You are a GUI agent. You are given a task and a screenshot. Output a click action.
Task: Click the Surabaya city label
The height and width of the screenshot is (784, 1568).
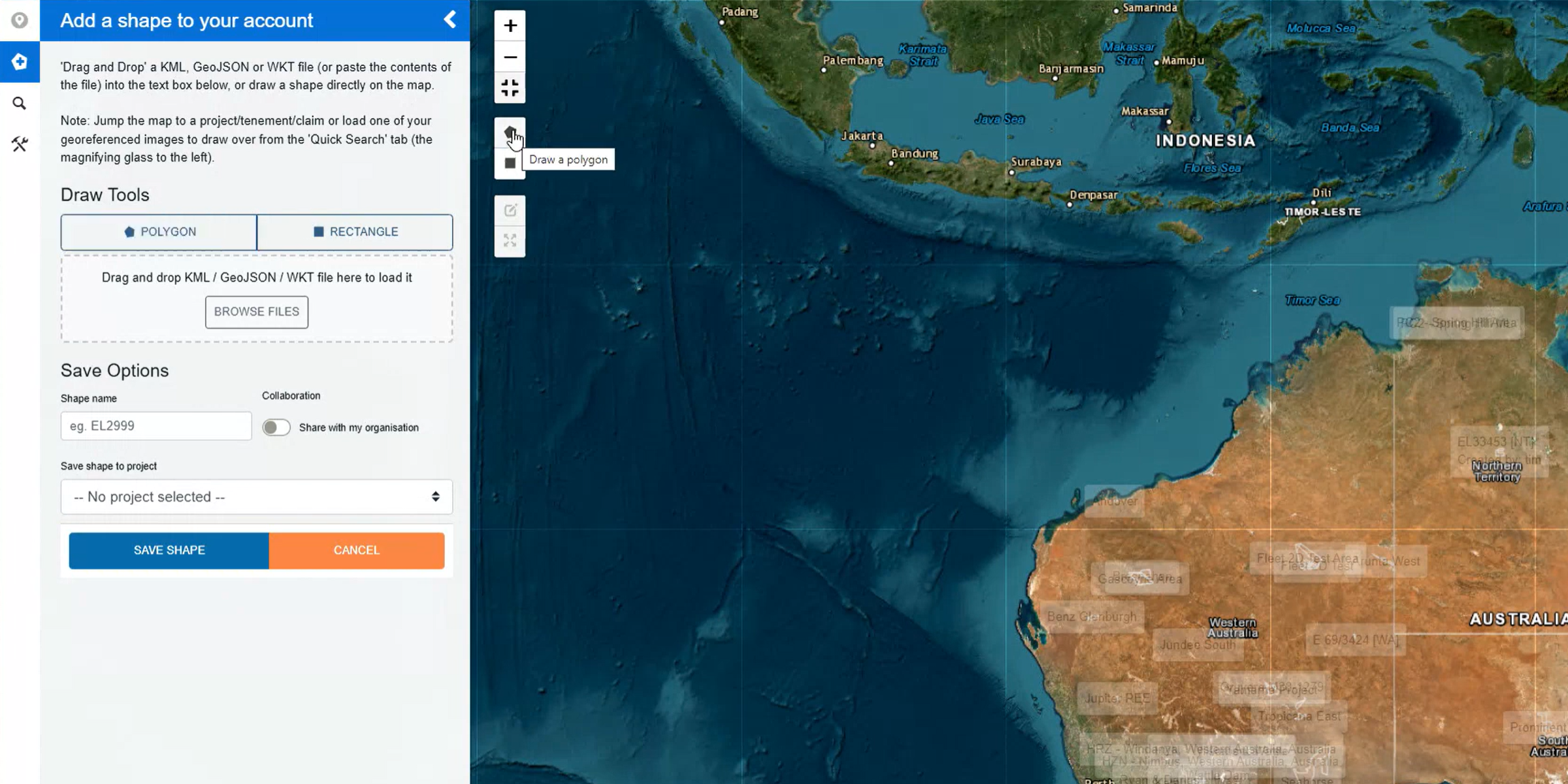1036,161
